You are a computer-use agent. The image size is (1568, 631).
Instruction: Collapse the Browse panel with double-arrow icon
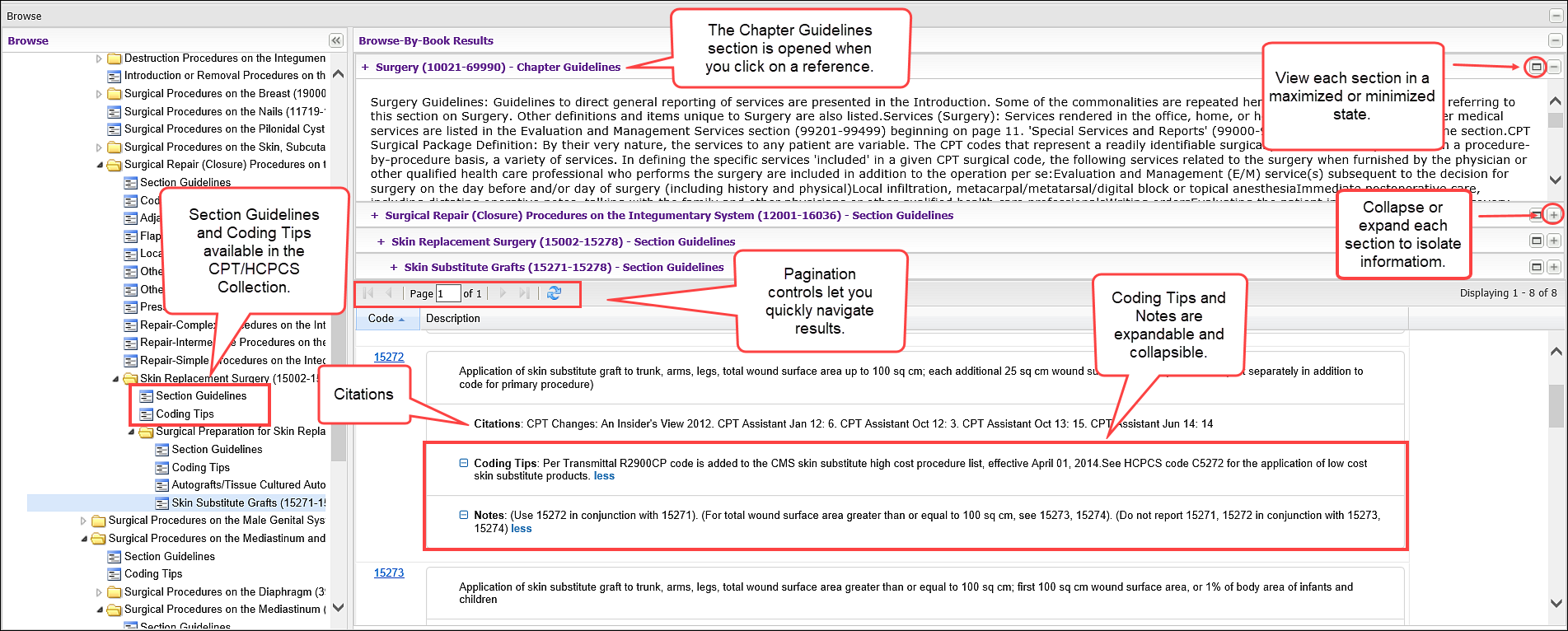click(x=335, y=40)
